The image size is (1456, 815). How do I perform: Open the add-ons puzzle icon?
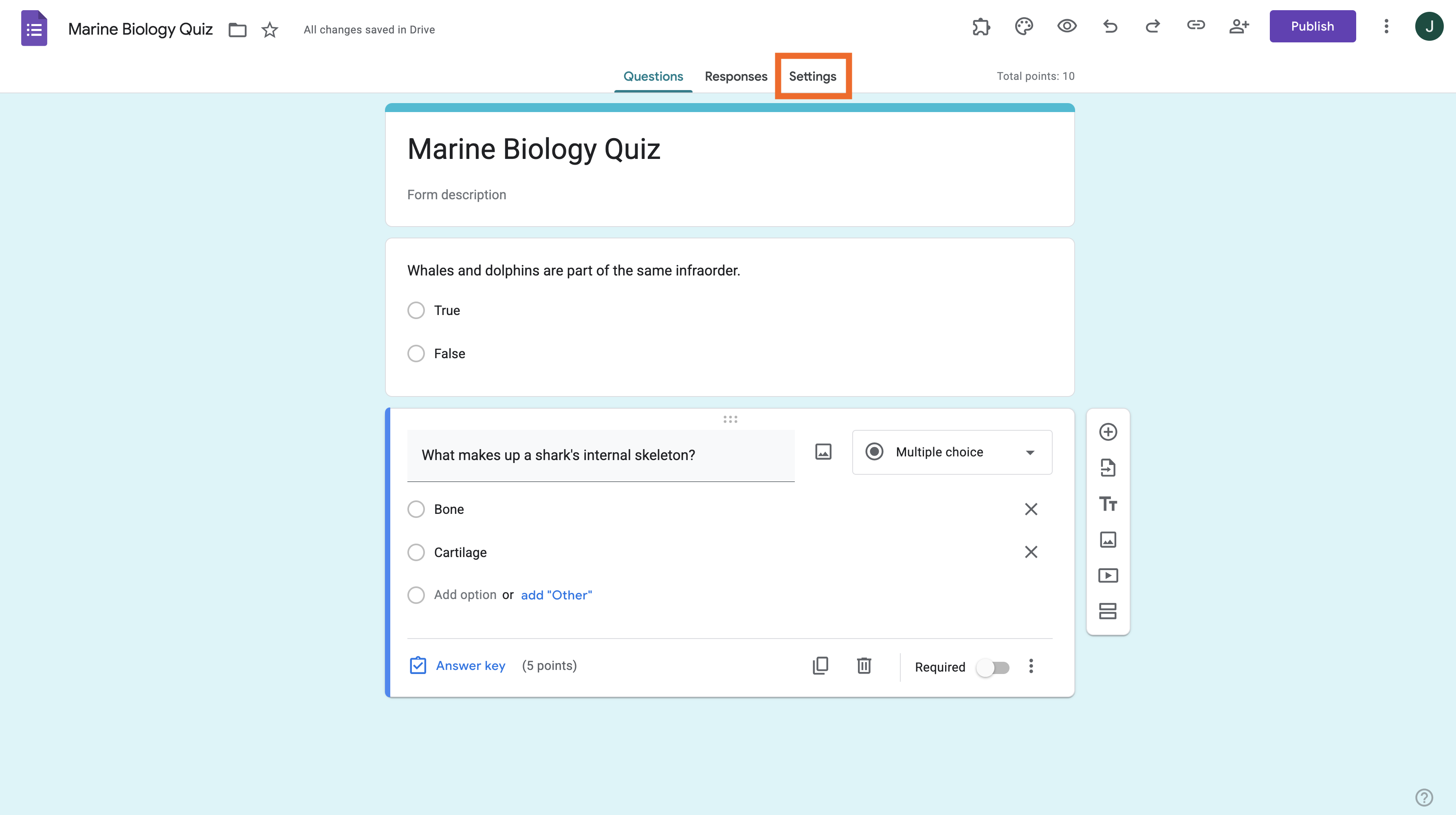(981, 26)
